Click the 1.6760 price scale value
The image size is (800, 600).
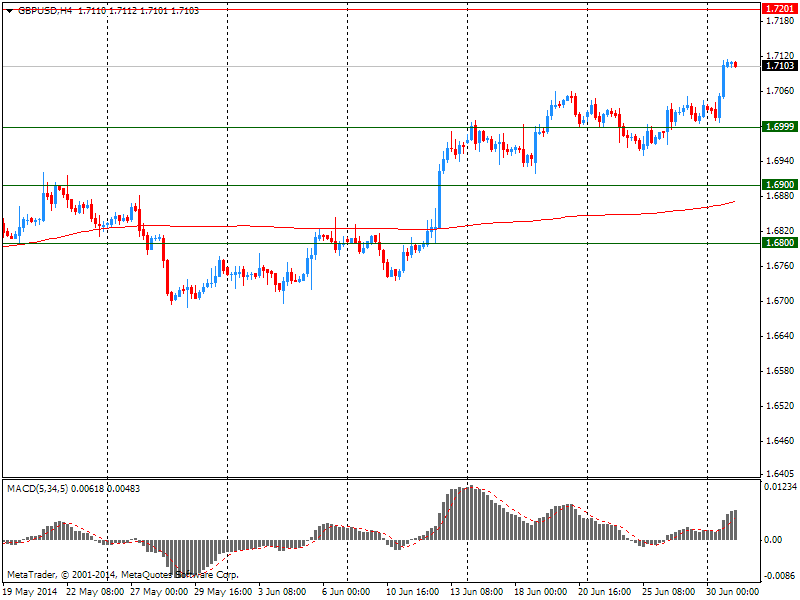click(781, 266)
